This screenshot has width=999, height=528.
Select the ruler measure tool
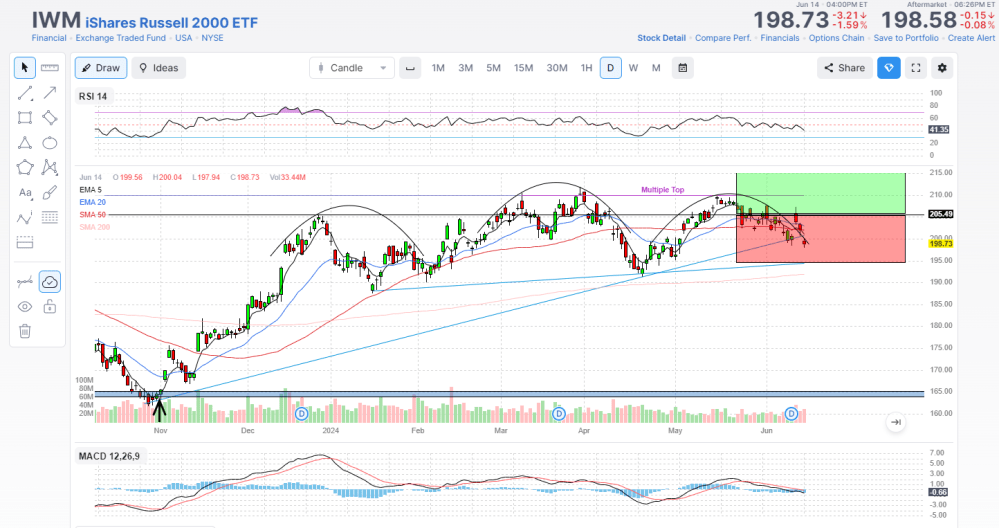(50, 68)
